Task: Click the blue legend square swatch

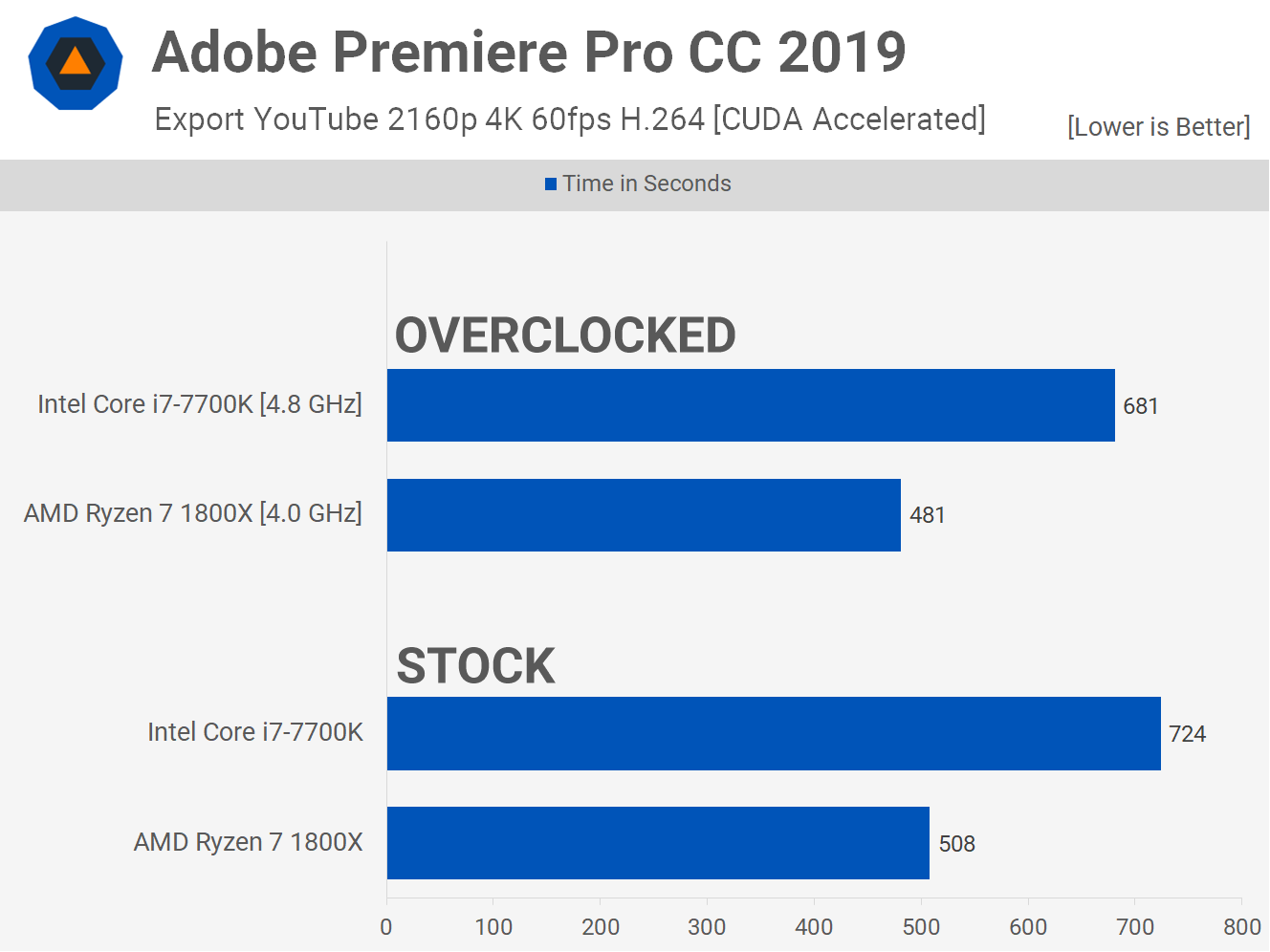Action: pyautogui.click(x=551, y=184)
